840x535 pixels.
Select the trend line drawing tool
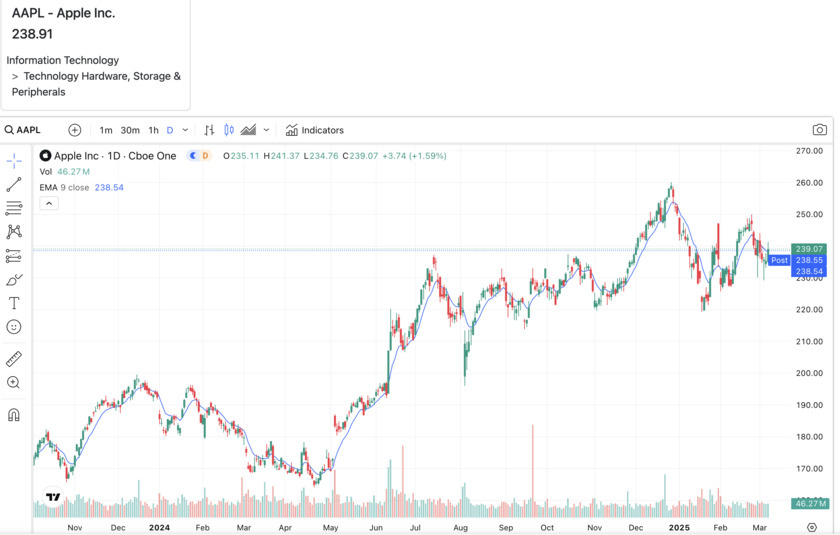(x=14, y=185)
